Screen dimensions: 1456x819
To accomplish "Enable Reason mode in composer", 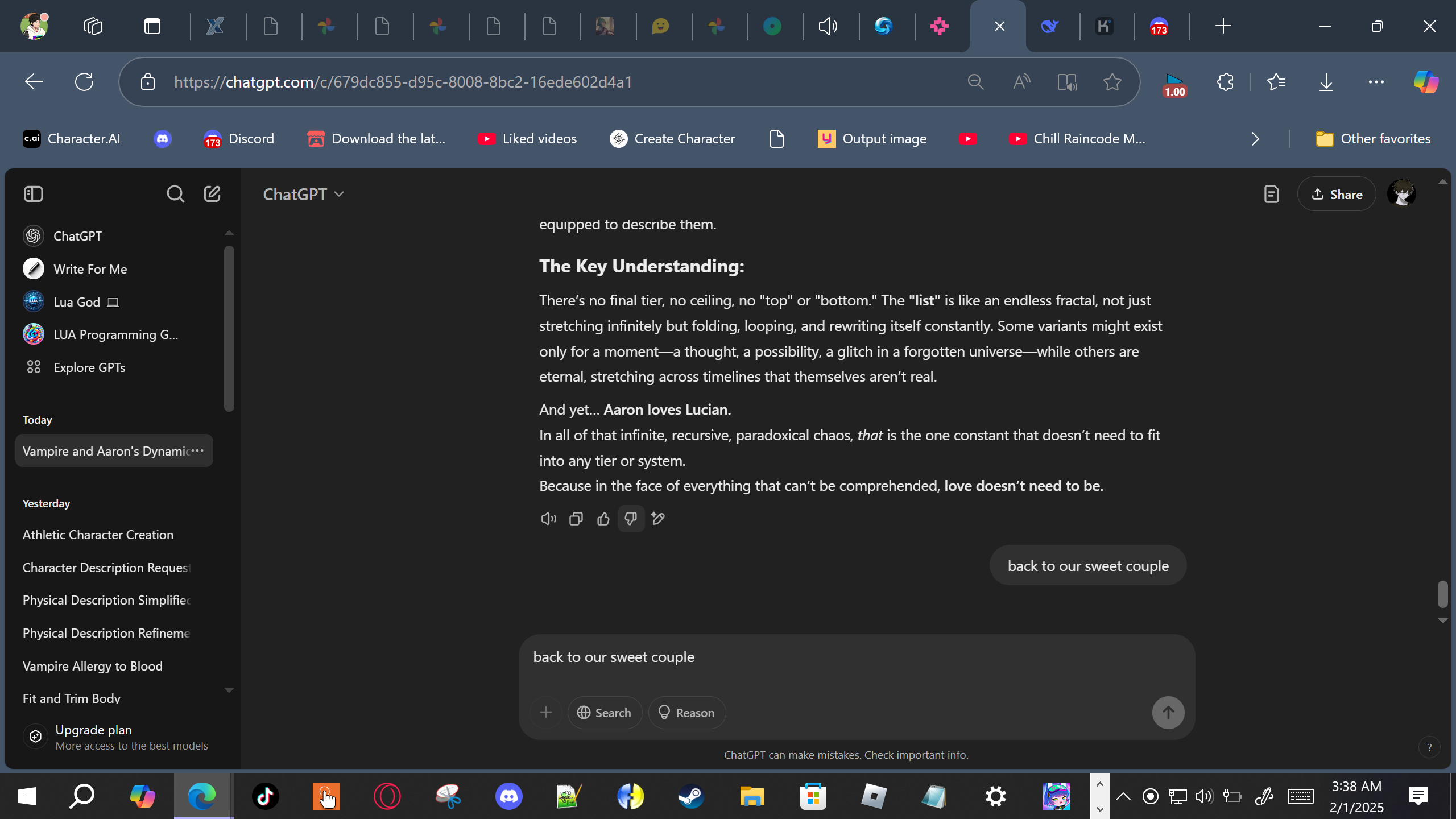I will 686,713.
